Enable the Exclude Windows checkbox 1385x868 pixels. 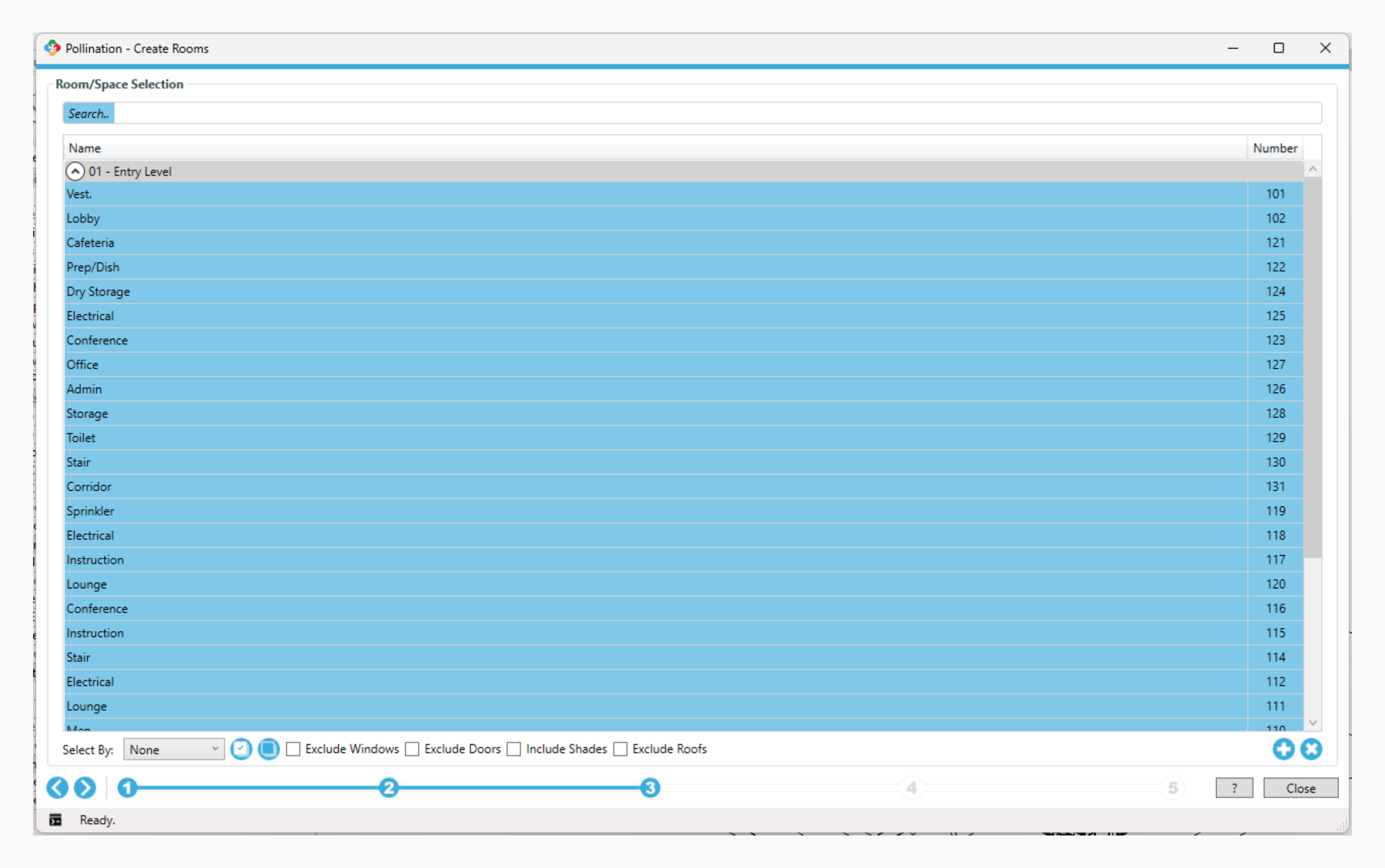[293, 749]
